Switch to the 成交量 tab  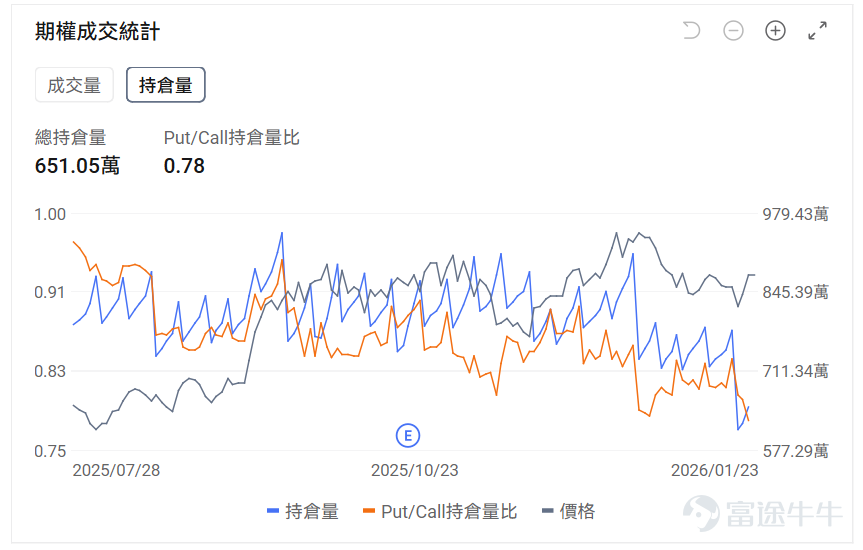[74, 85]
